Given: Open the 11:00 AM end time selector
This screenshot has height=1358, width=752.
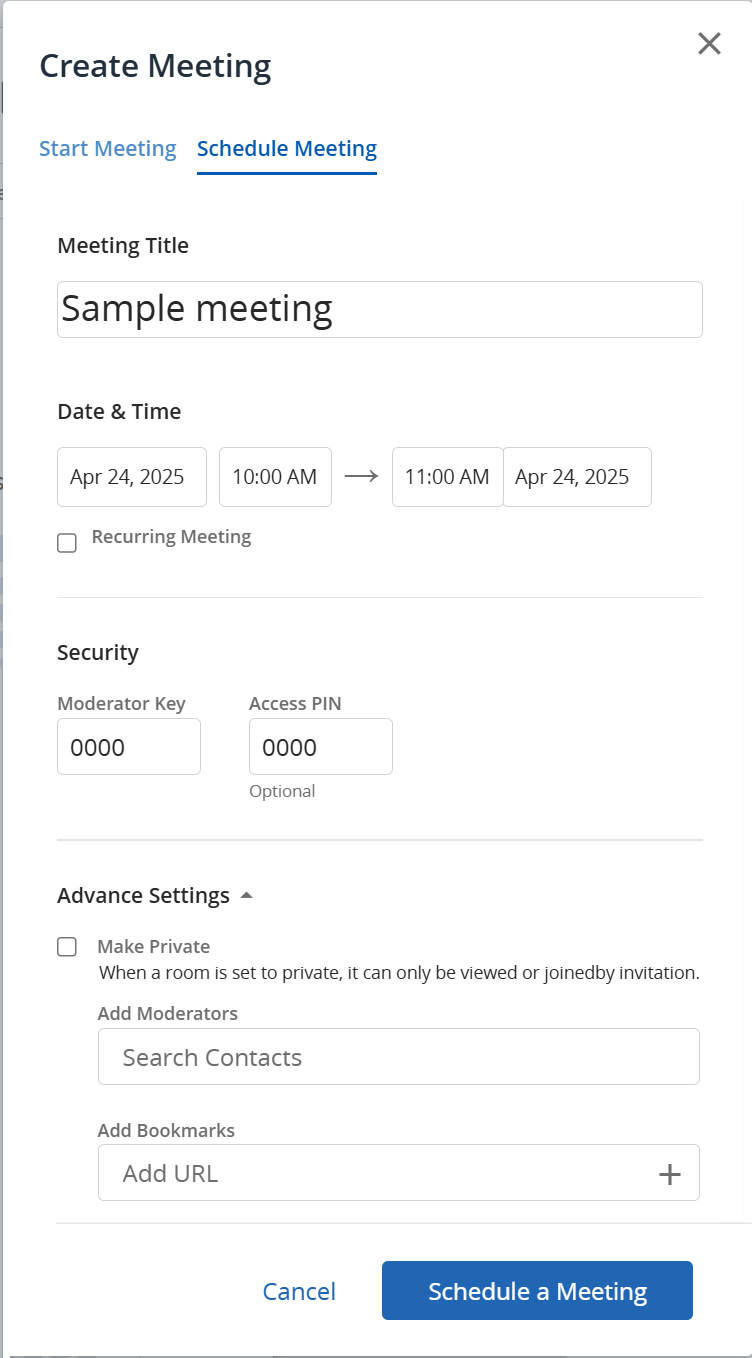Looking at the screenshot, I should click(x=447, y=477).
